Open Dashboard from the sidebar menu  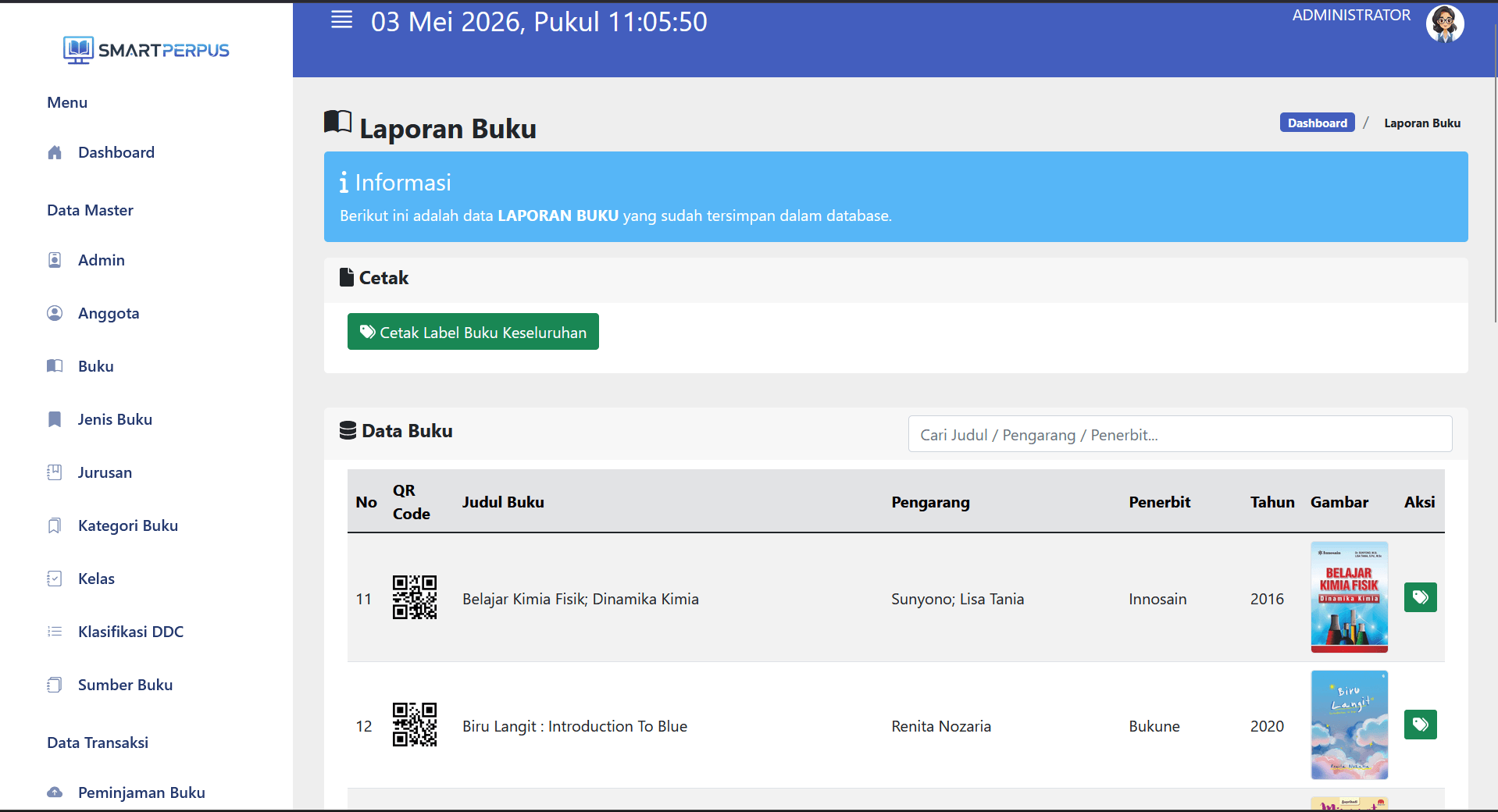(116, 152)
